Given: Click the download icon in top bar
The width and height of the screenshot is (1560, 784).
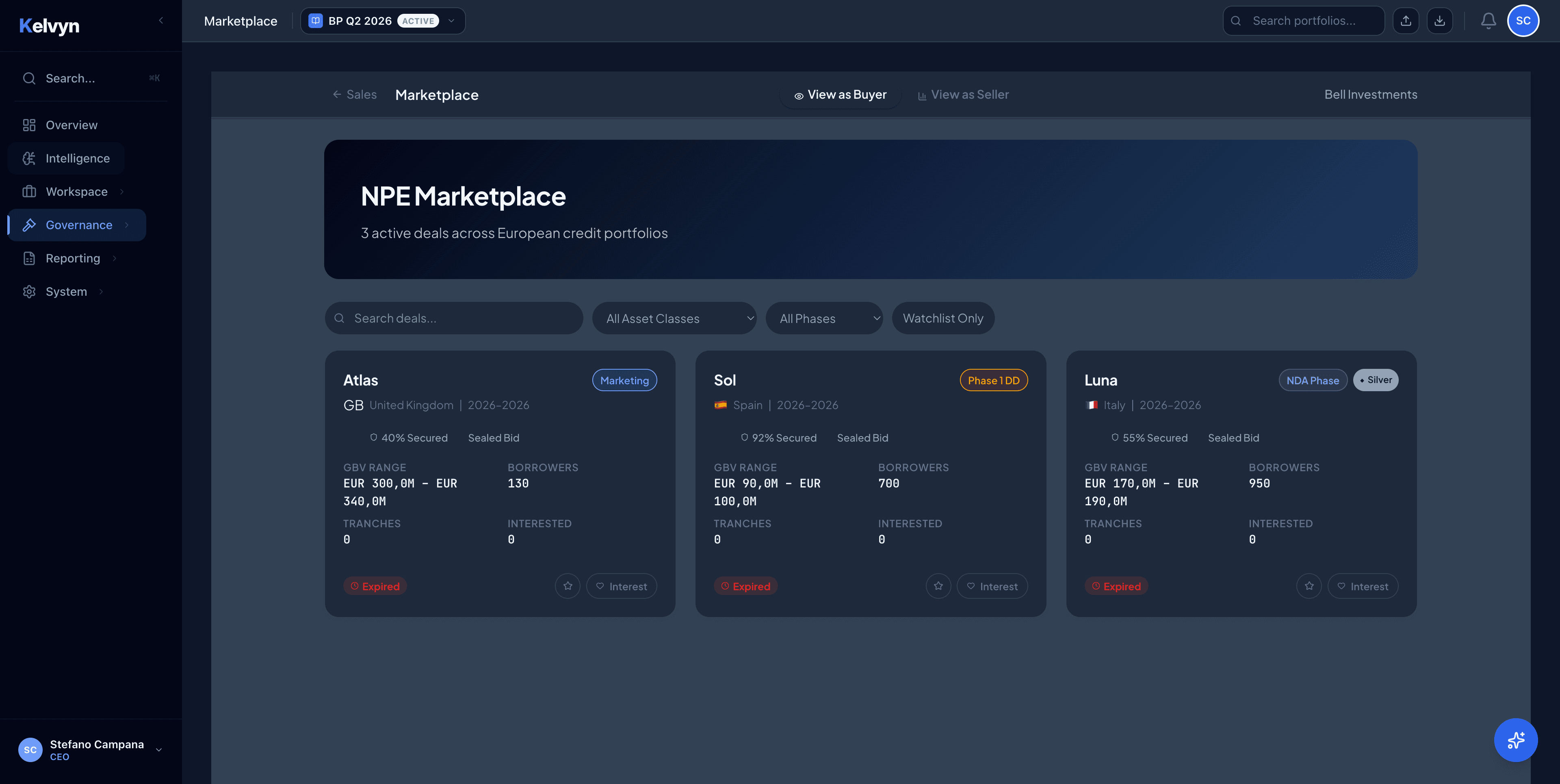Looking at the screenshot, I should (x=1439, y=21).
